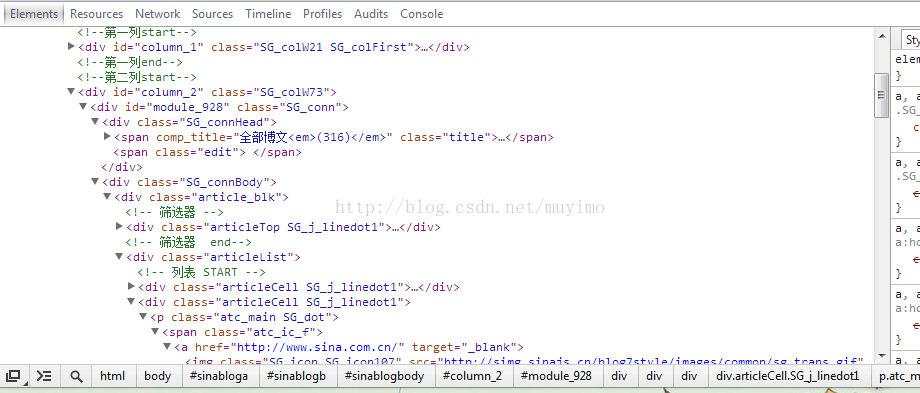Click the scrollbar up arrow of DOM tree

pos(882,36)
